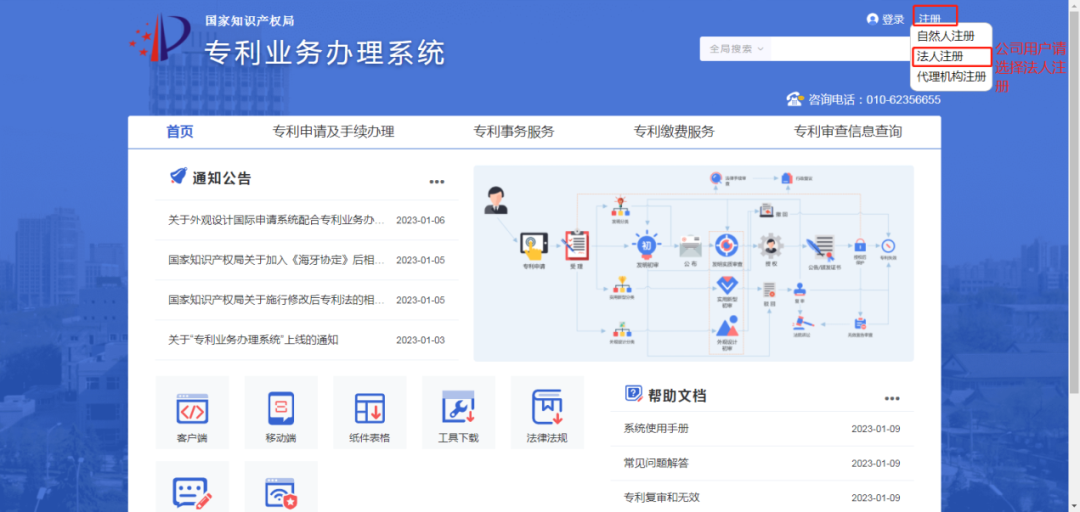
Task: Click the 专利业务办理系统 site title
Action: coord(325,53)
